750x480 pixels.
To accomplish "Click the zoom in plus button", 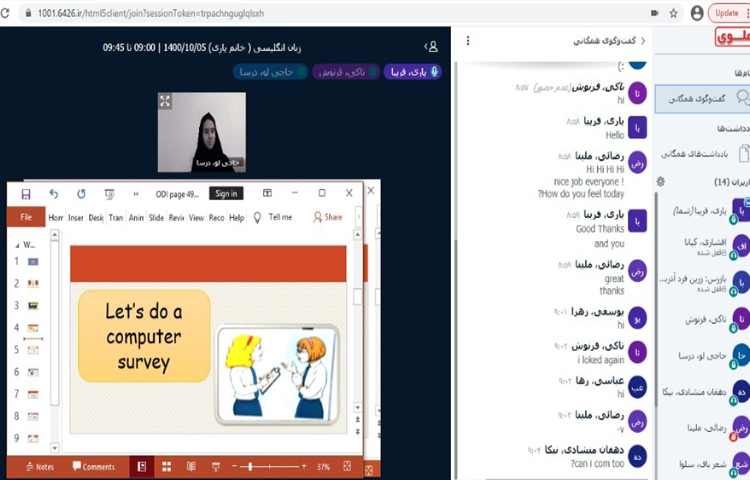I will [x=304, y=467].
